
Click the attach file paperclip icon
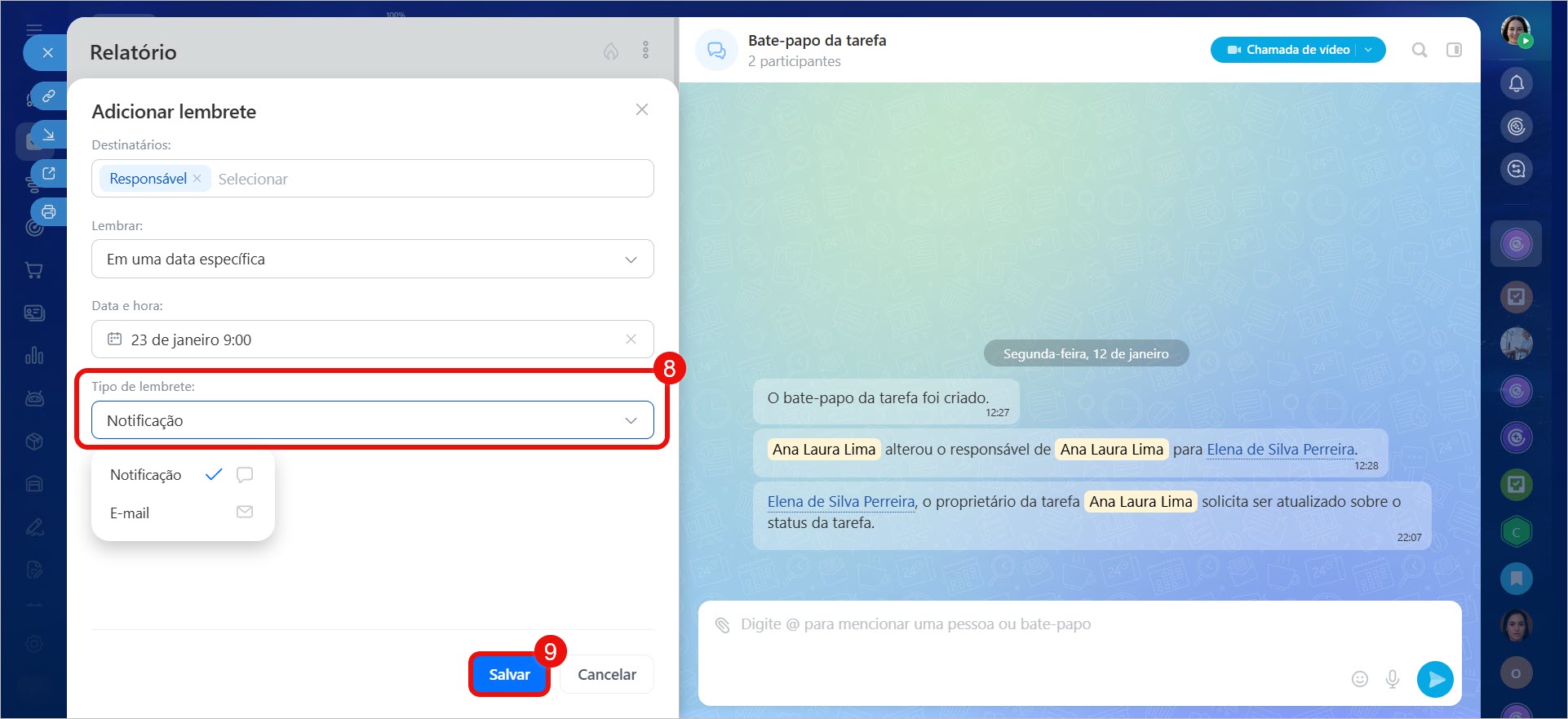click(x=722, y=625)
